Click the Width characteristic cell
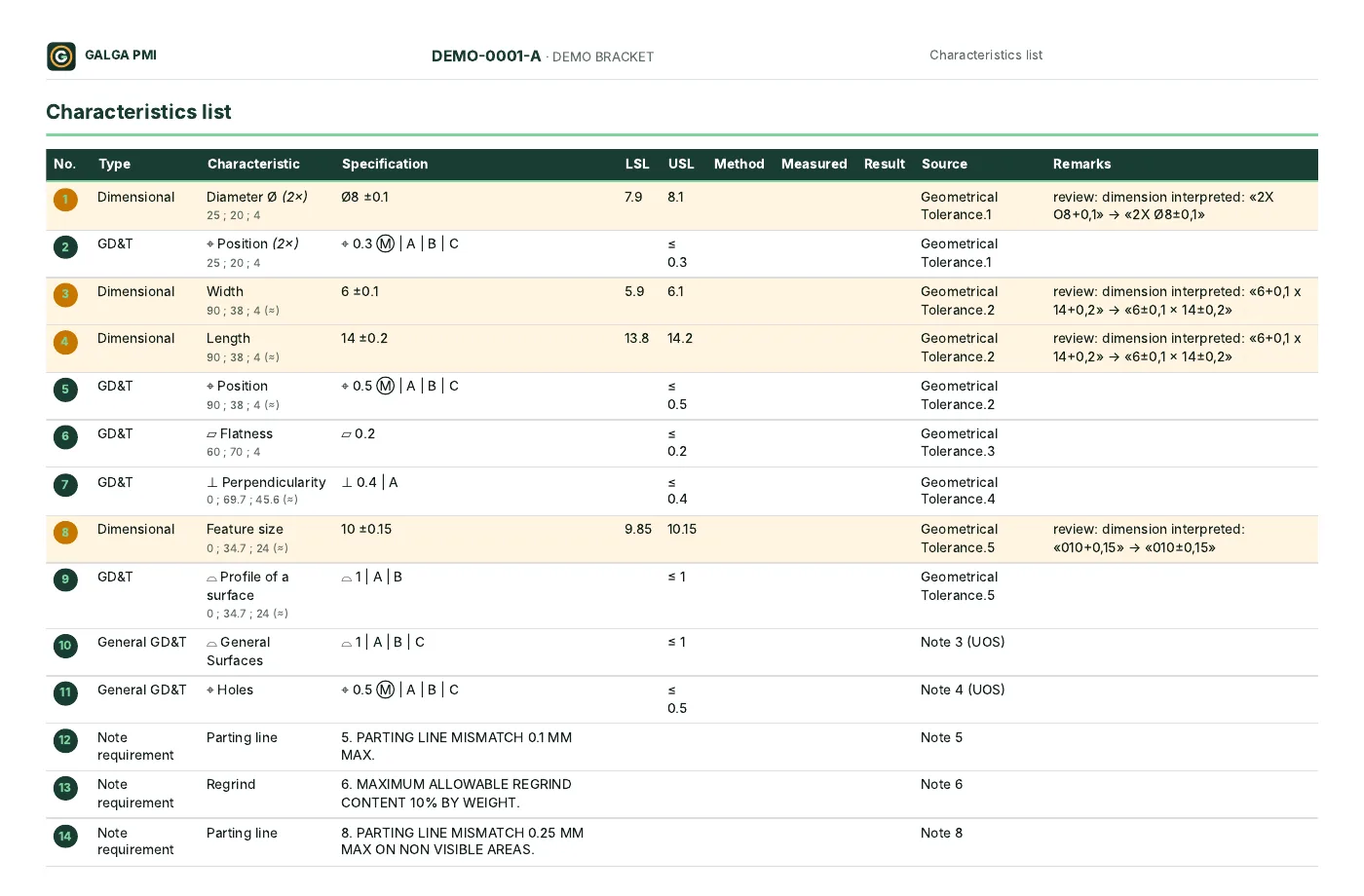The width and height of the screenshot is (1364, 896). pos(225,292)
